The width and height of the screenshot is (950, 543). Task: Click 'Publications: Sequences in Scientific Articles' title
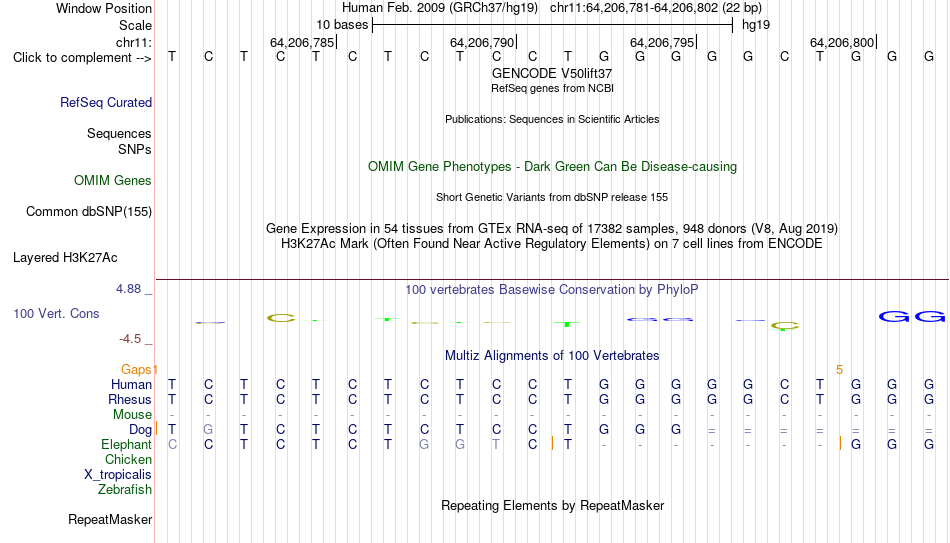552,119
